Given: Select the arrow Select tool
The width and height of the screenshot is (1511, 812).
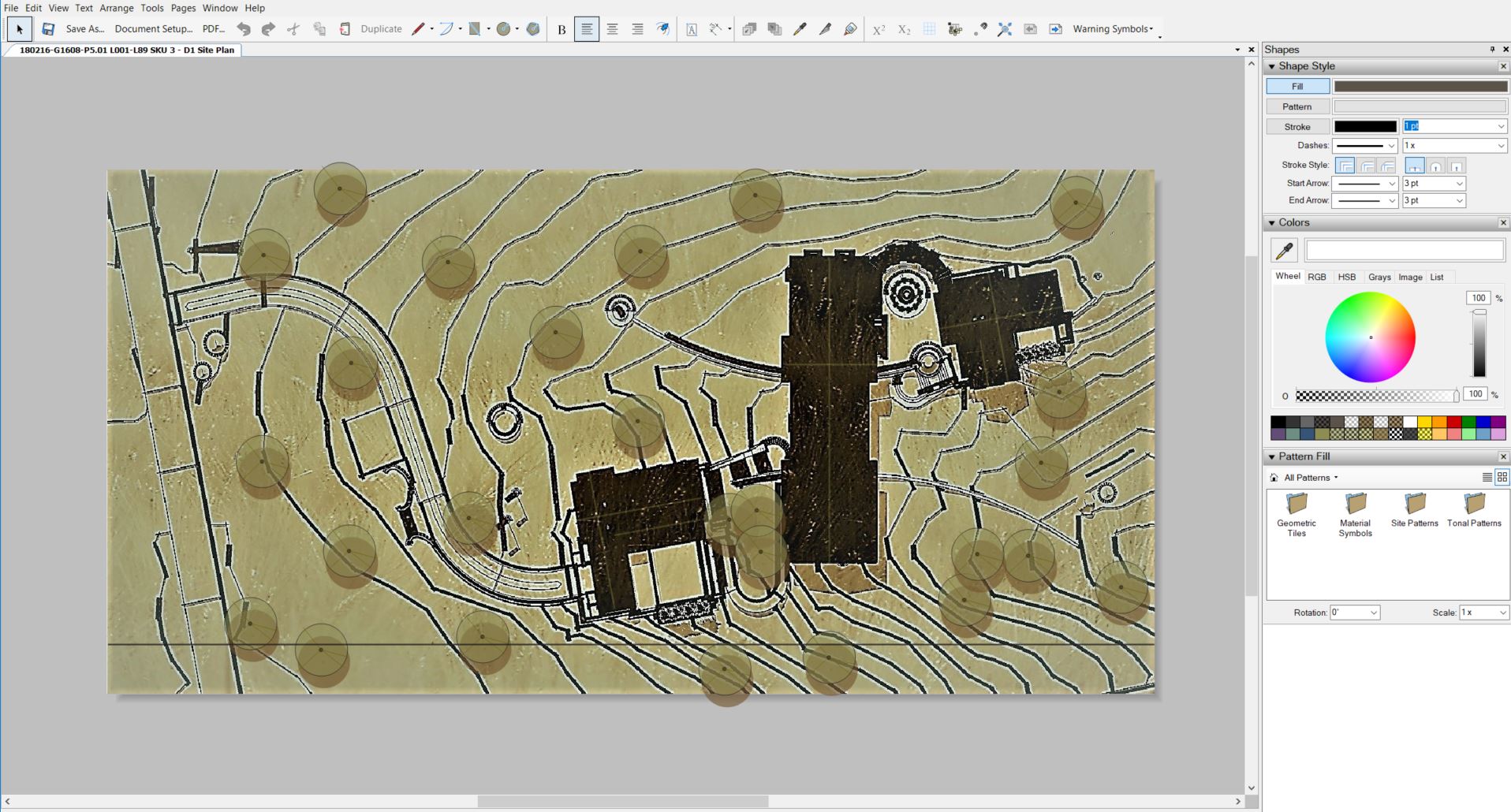Looking at the screenshot, I should click(x=20, y=29).
